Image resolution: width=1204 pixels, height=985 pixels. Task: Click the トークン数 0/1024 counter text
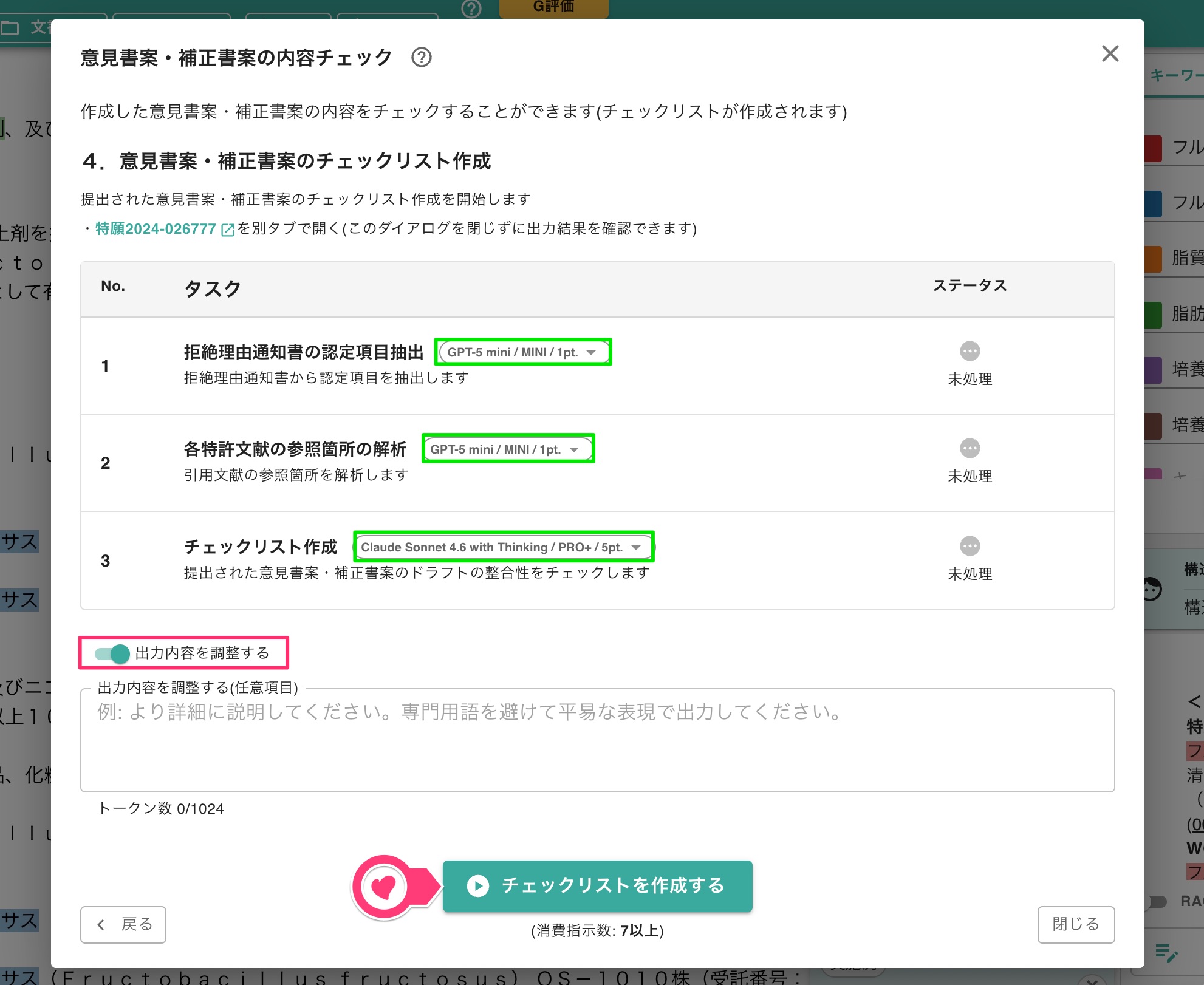pyautogui.click(x=161, y=808)
